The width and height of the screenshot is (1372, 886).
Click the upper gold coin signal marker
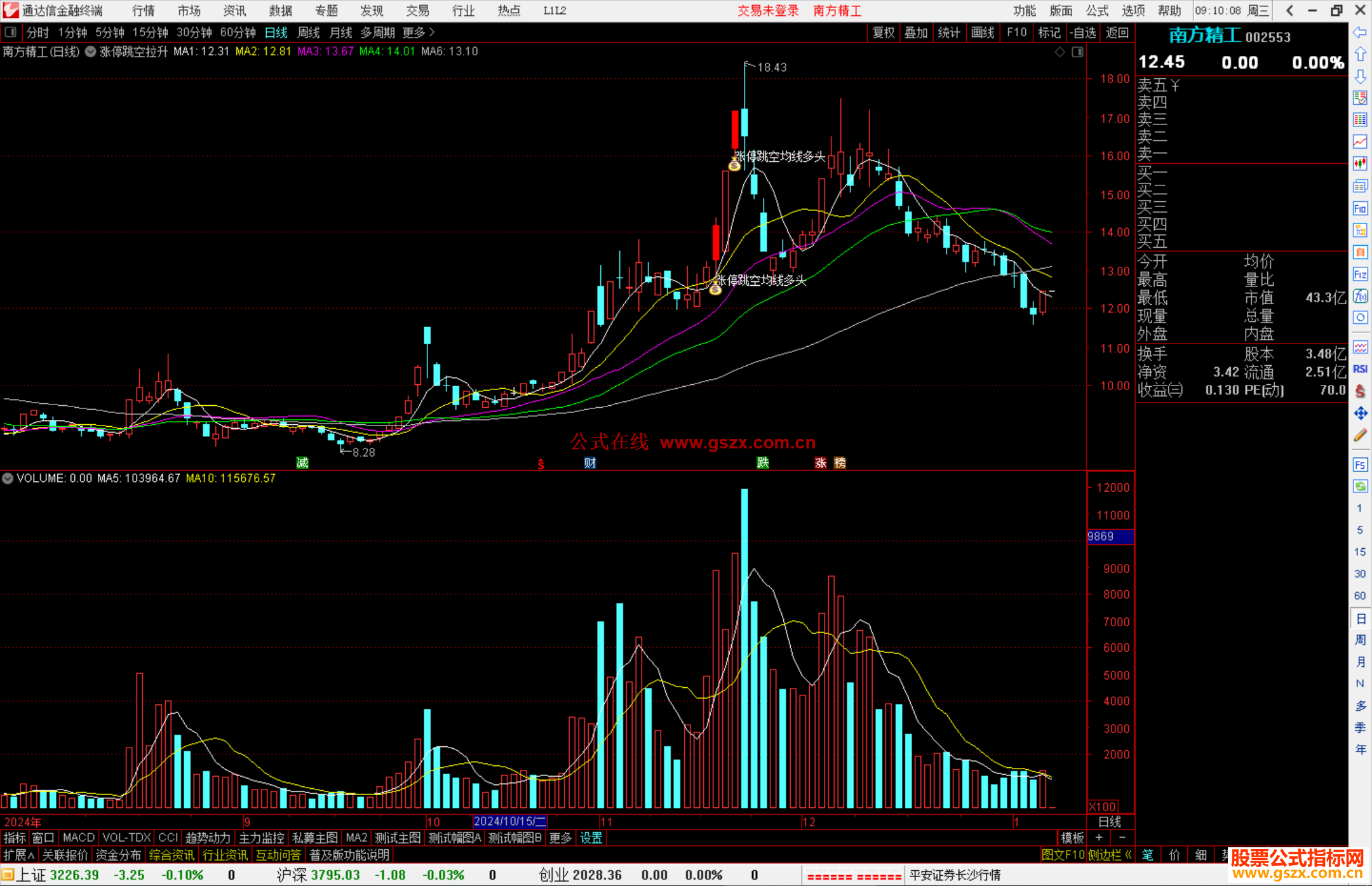click(x=734, y=166)
